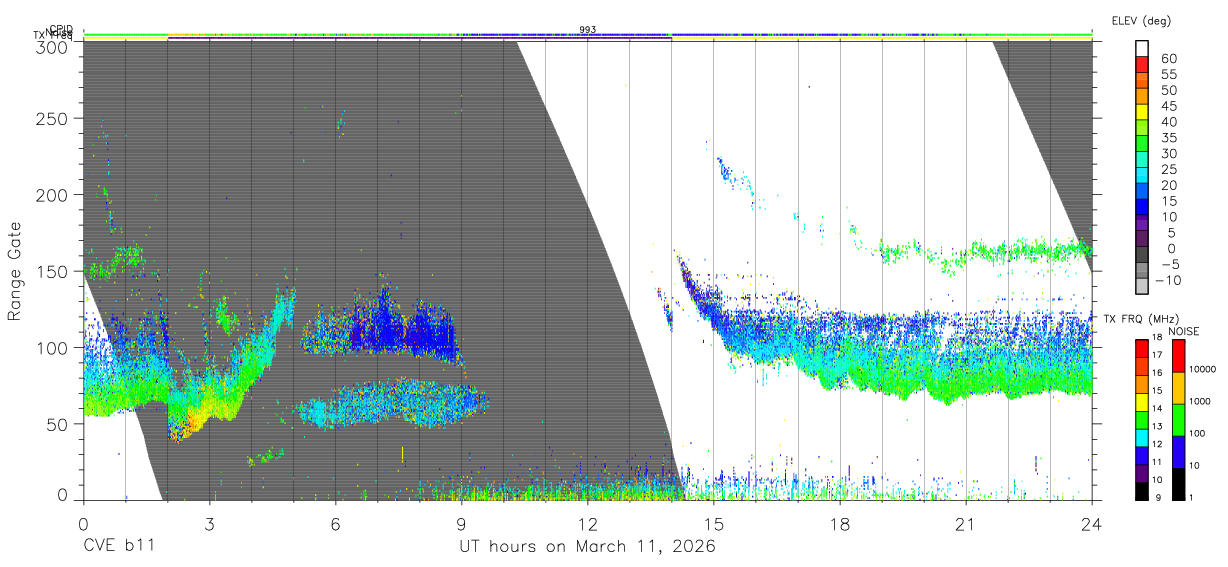This screenshot has width=1228, height=567.
Task: Click the 993 CPID value above the plot
Action: 588,30
